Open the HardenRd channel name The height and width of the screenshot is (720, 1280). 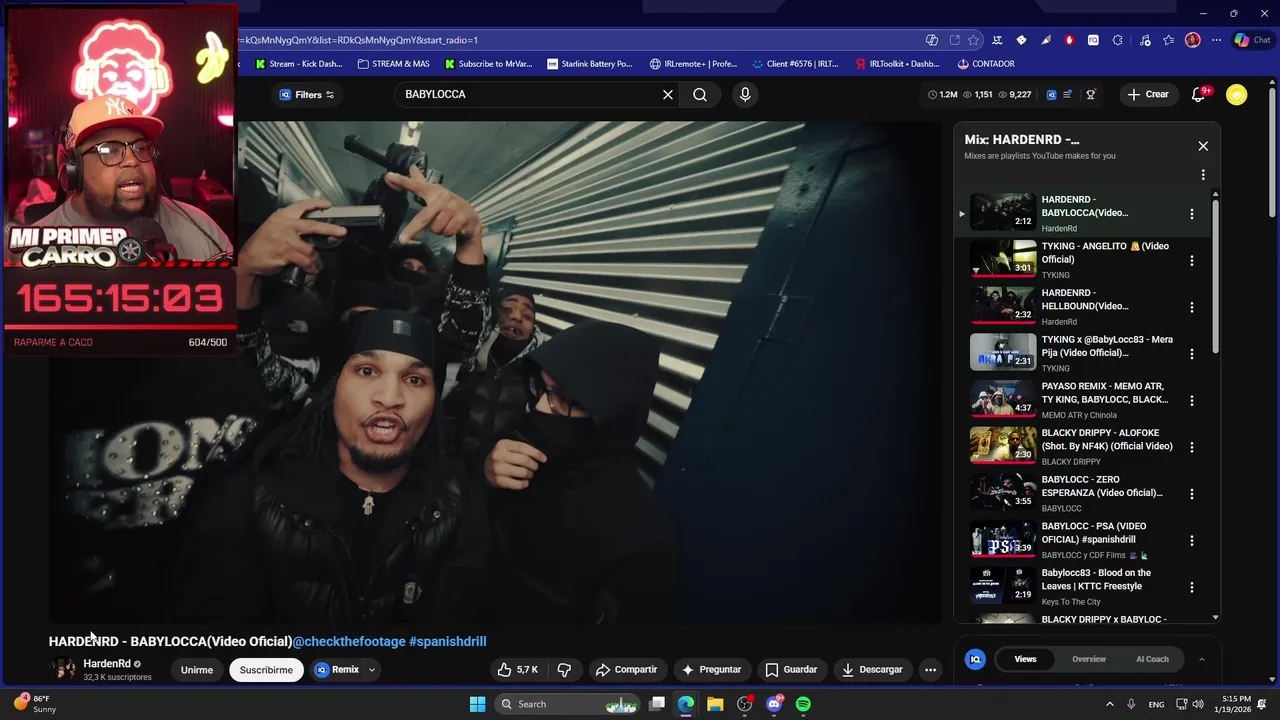click(107, 664)
